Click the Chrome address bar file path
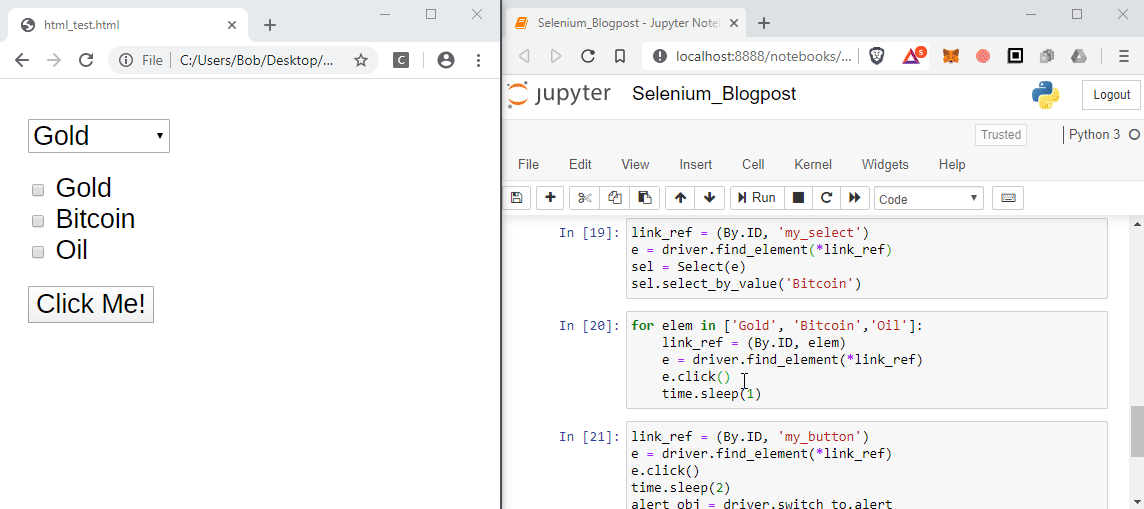 (257, 61)
